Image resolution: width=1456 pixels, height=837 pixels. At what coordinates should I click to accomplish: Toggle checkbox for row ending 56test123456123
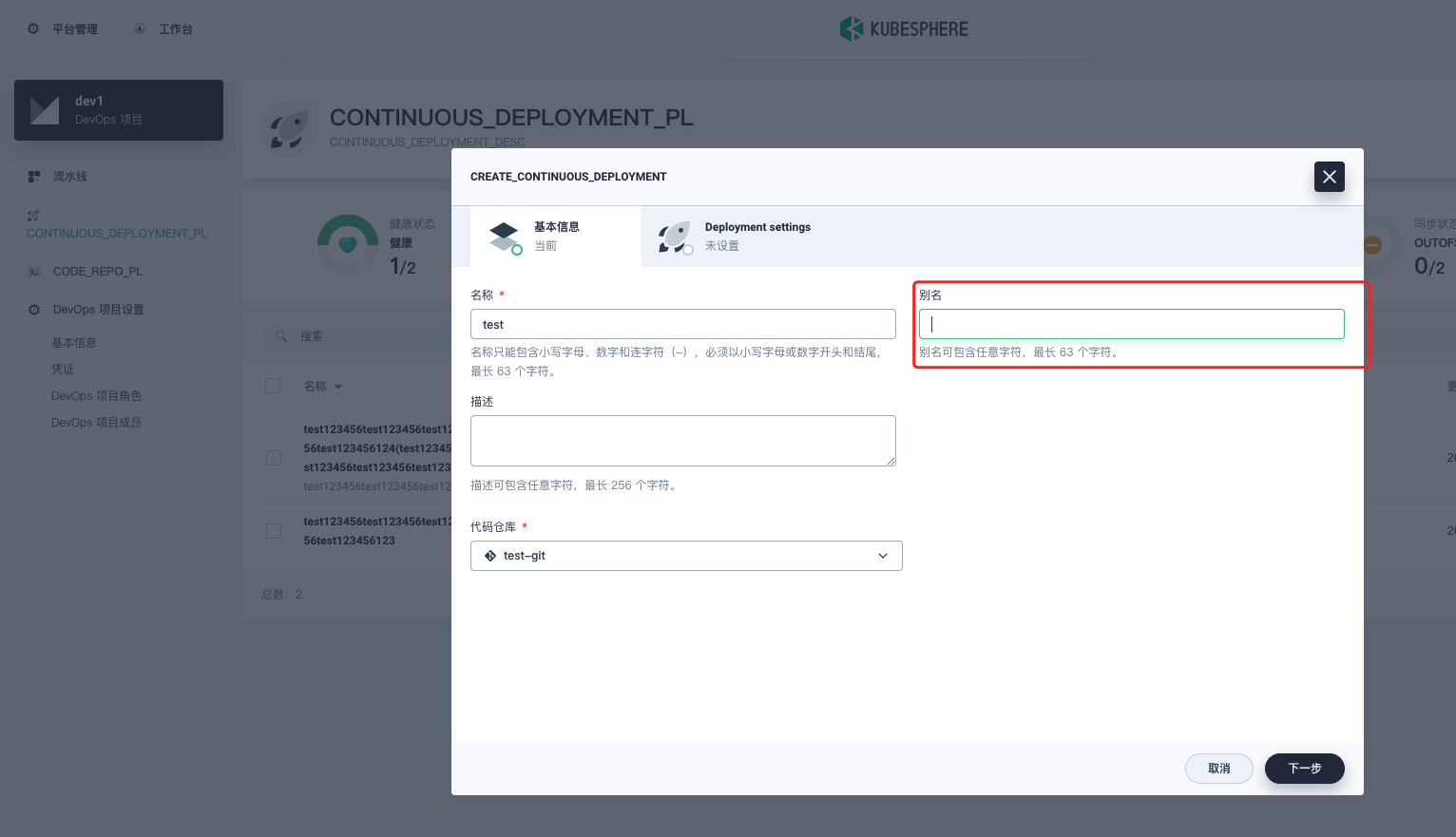pyautogui.click(x=274, y=531)
